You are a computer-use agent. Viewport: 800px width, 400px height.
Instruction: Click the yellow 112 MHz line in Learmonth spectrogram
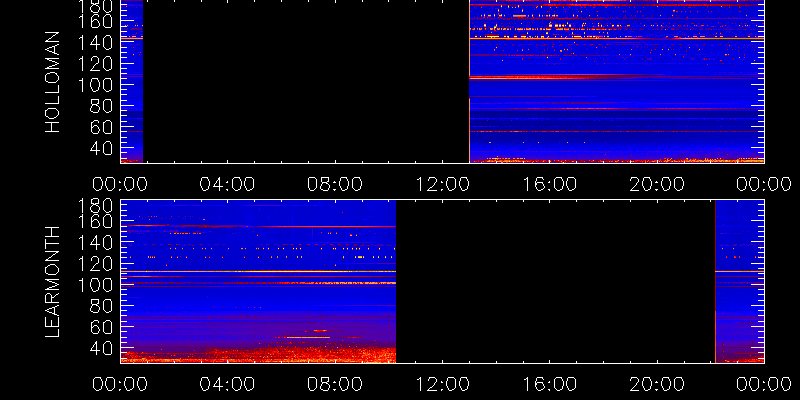coord(258,271)
